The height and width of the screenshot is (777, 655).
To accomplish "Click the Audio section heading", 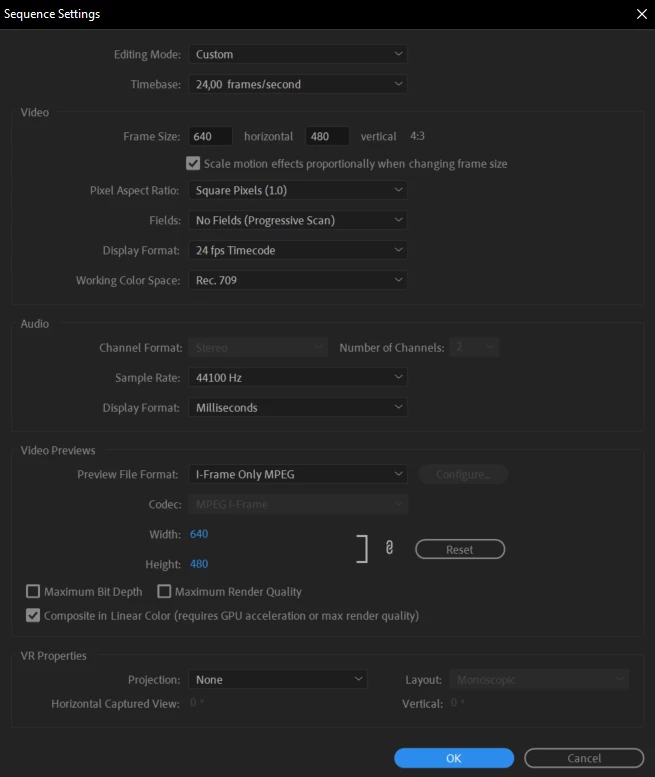I will [35, 324].
